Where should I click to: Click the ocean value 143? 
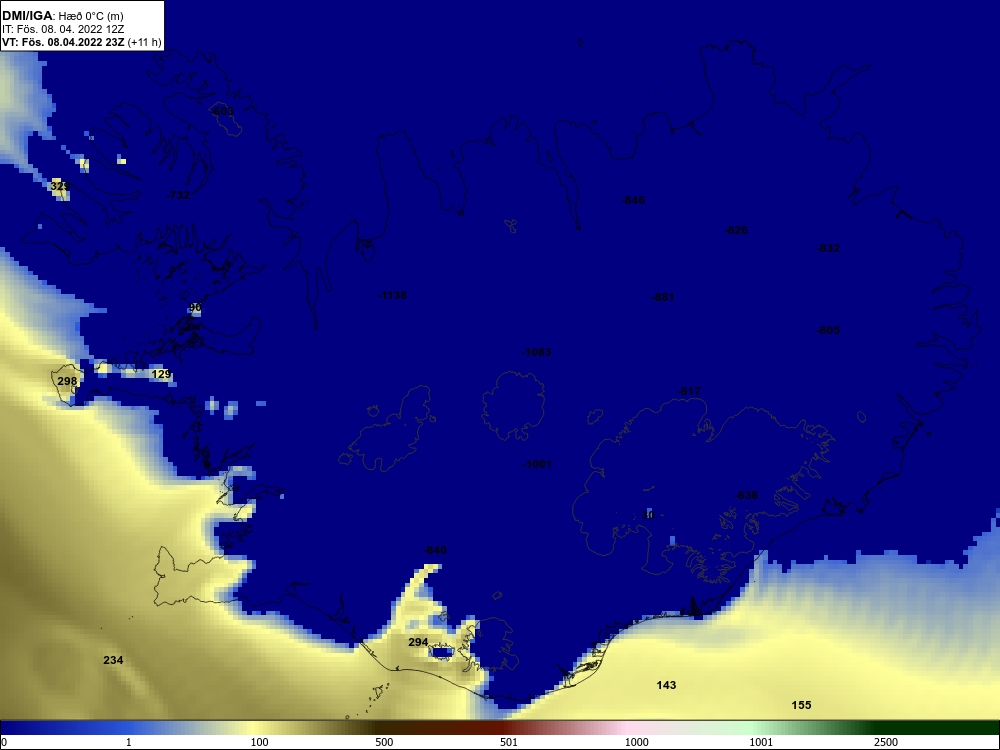point(666,685)
